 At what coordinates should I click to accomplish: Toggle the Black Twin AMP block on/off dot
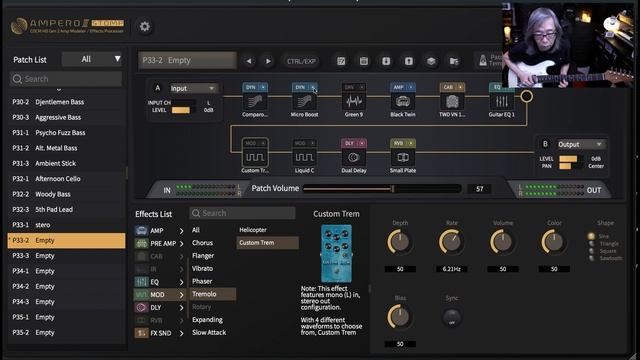(411, 87)
